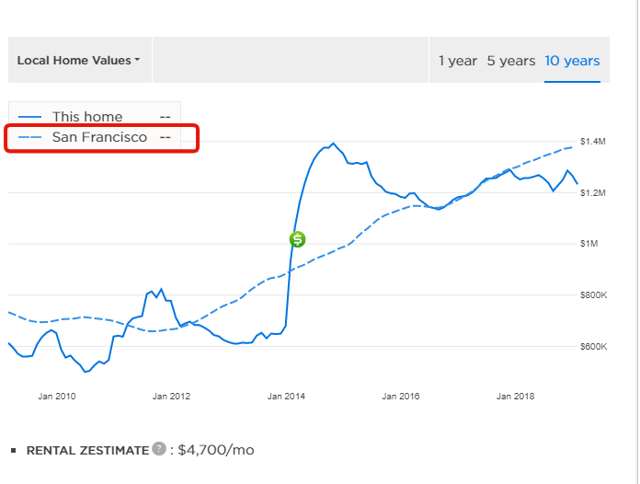Screen dimensions: 640x484
Task: Switch chart to 1 year range
Action: 458,61
